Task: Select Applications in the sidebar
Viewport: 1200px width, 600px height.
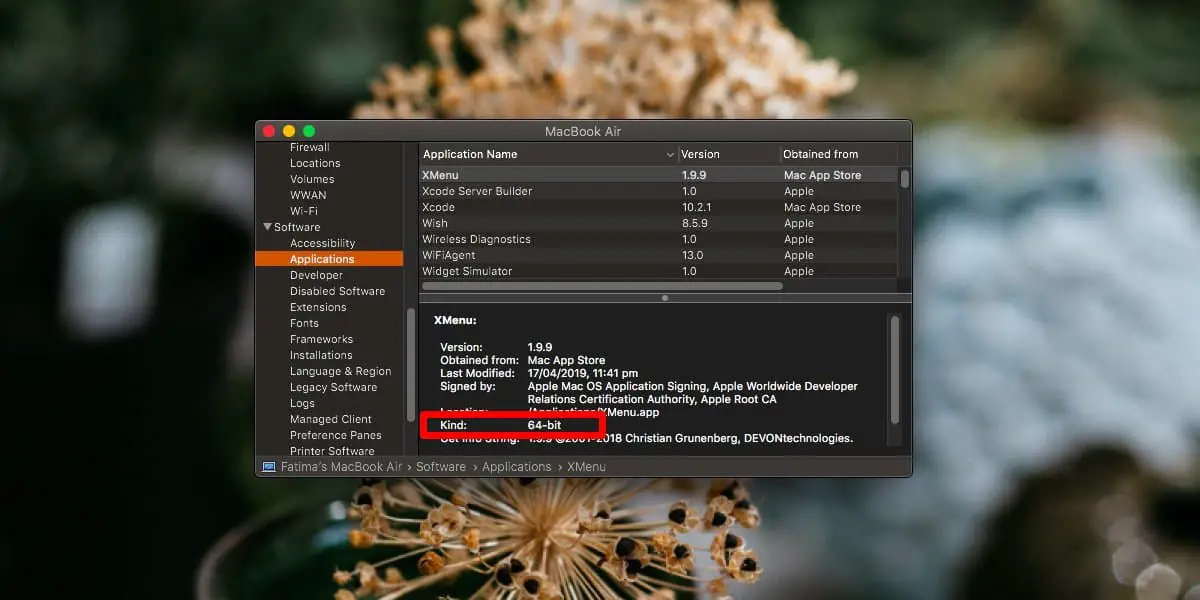Action: coord(330,259)
